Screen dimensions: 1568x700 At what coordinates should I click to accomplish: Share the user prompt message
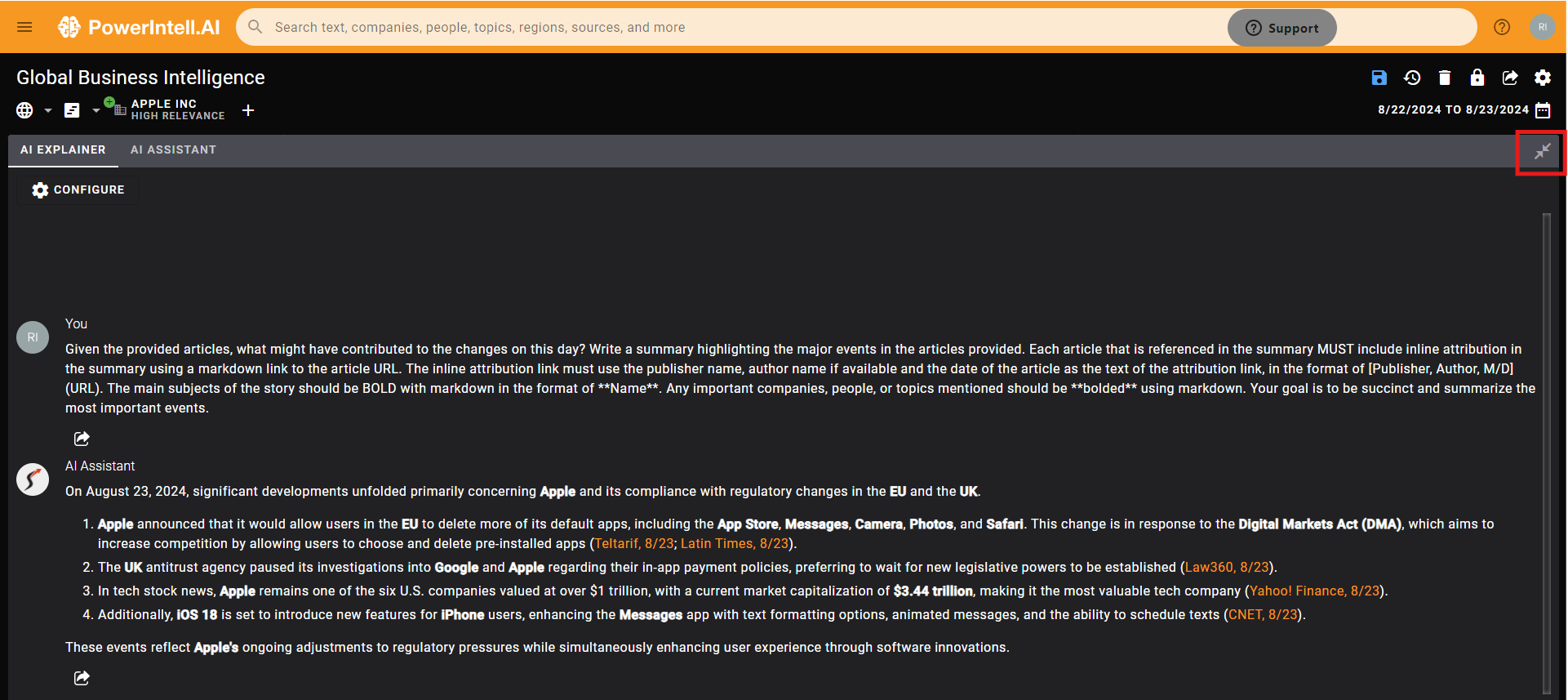(x=82, y=439)
